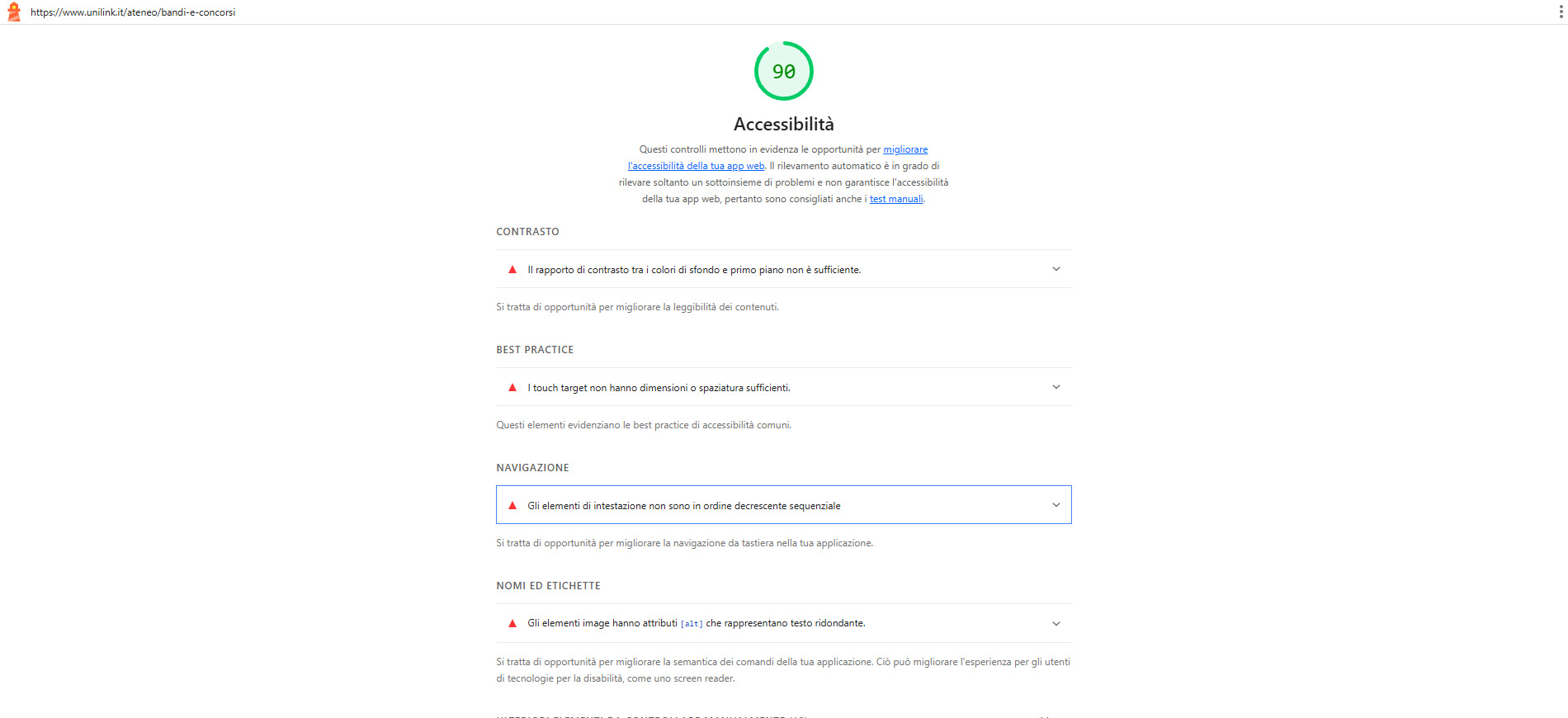This screenshot has height=718, width=1568.
Task: Click the 'Gli elementi di intestazione' audit row
Action: pos(784,505)
